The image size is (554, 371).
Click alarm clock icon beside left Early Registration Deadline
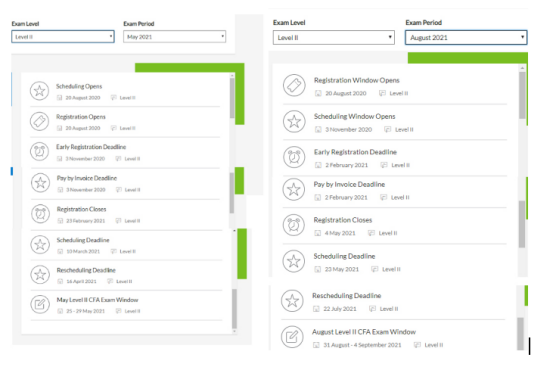pos(40,152)
